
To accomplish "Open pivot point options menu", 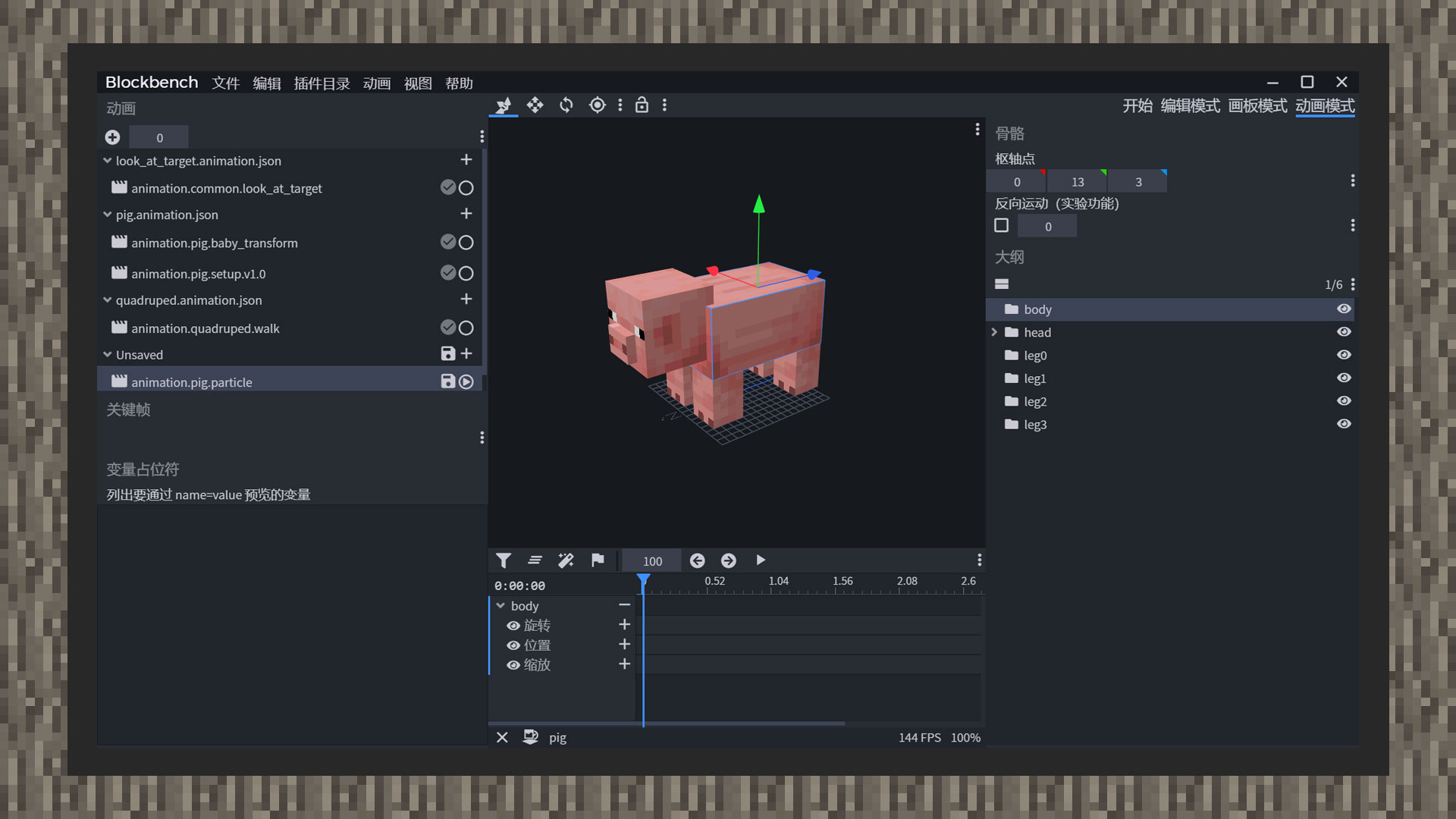I will [x=1353, y=180].
